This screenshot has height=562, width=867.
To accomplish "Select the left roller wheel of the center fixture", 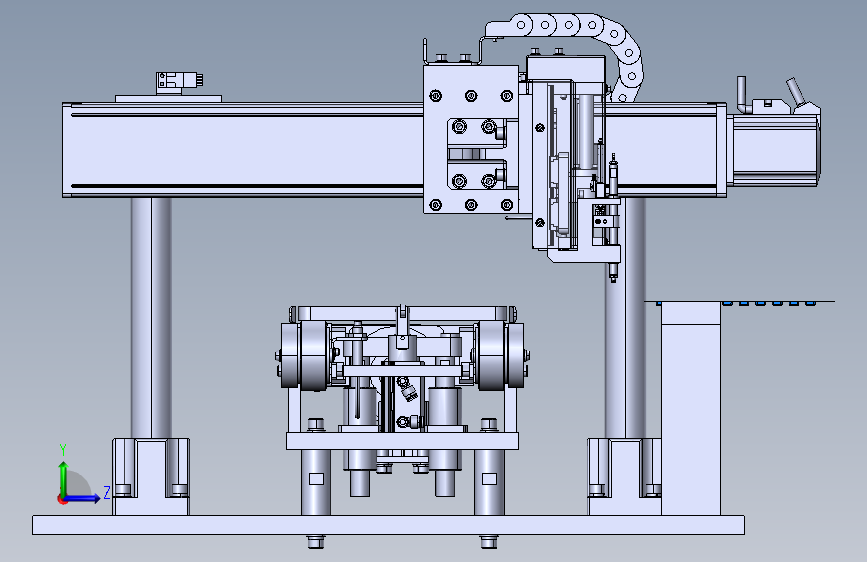I will click(304, 355).
